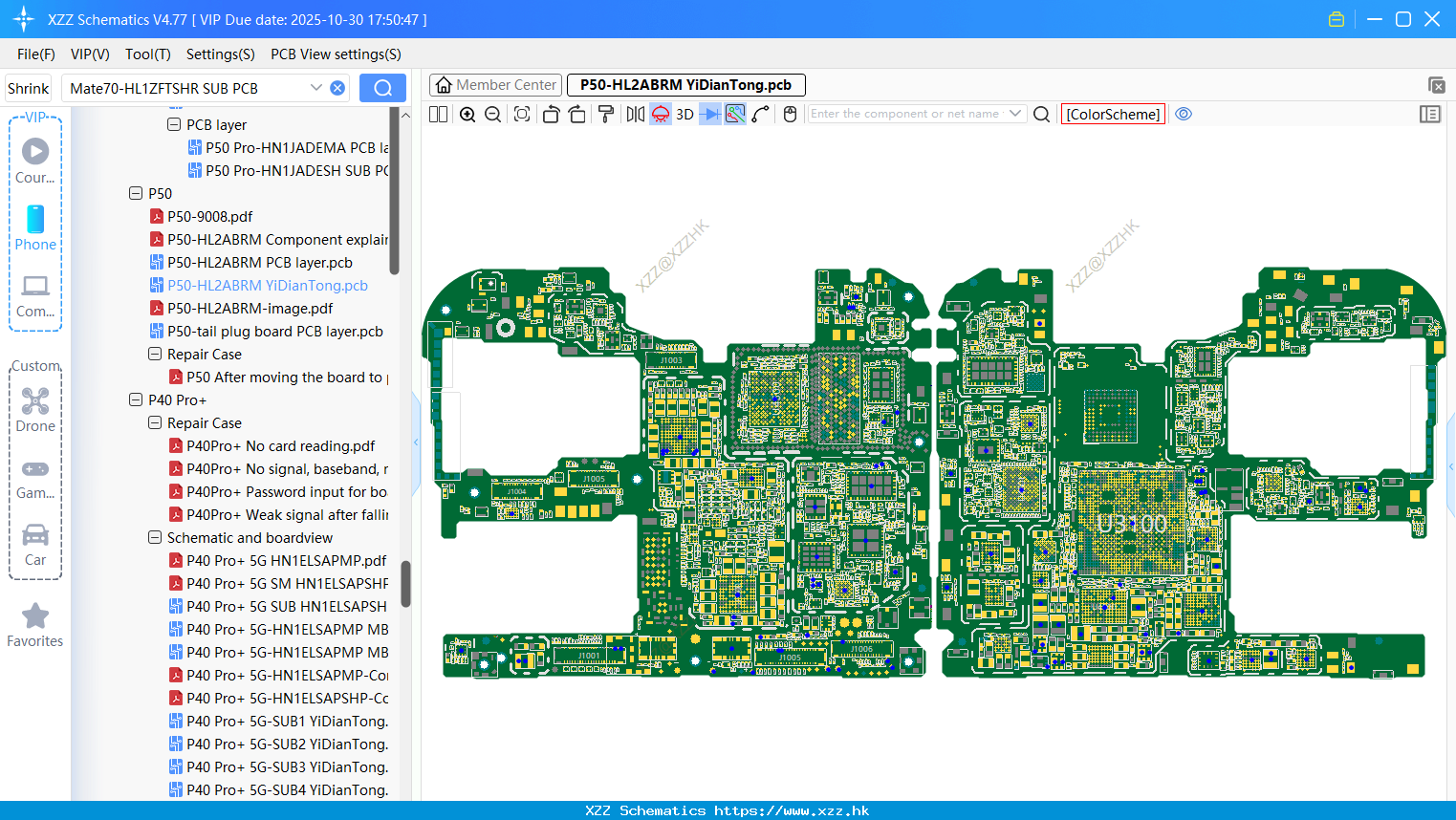Screen dimensions: 1456x820
Task: Open the Settings(S) menu
Action: (221, 54)
